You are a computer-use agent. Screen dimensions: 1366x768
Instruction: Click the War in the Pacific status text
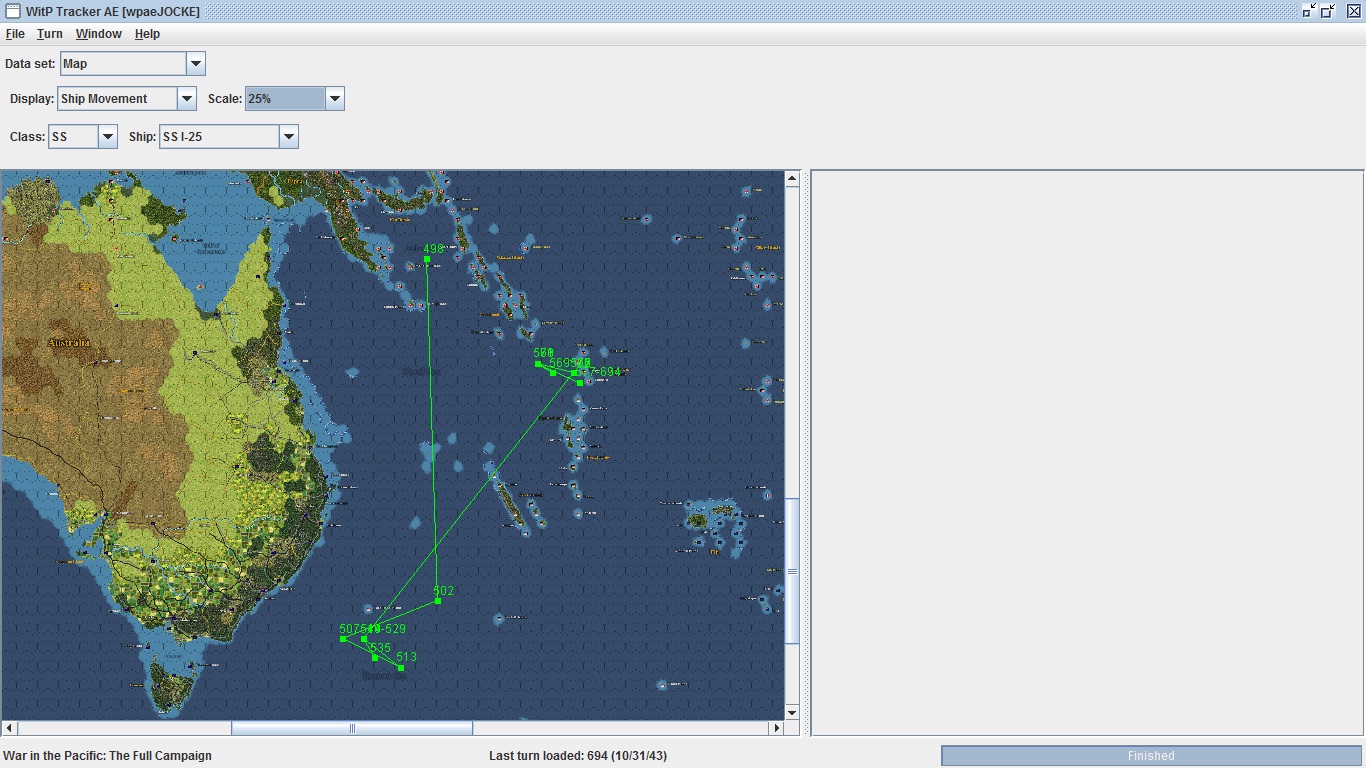tap(108, 756)
